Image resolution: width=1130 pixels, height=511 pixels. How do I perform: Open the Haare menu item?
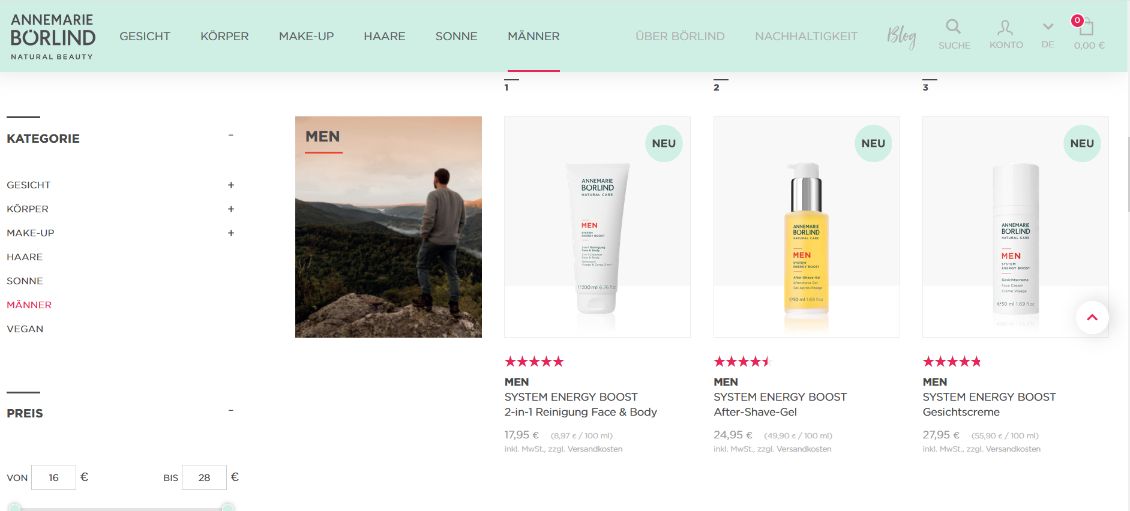pyautogui.click(x=384, y=36)
